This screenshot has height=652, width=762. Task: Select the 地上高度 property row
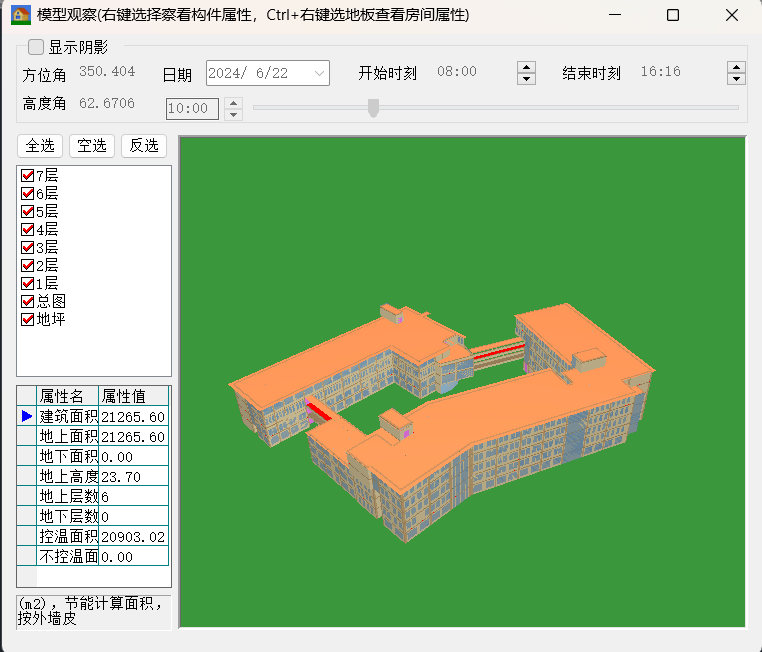(93, 476)
